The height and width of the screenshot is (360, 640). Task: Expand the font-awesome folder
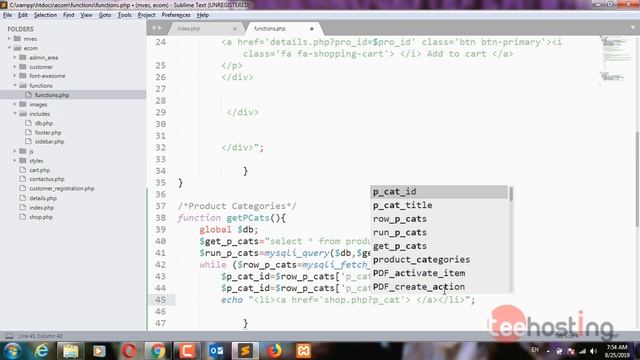15,76
